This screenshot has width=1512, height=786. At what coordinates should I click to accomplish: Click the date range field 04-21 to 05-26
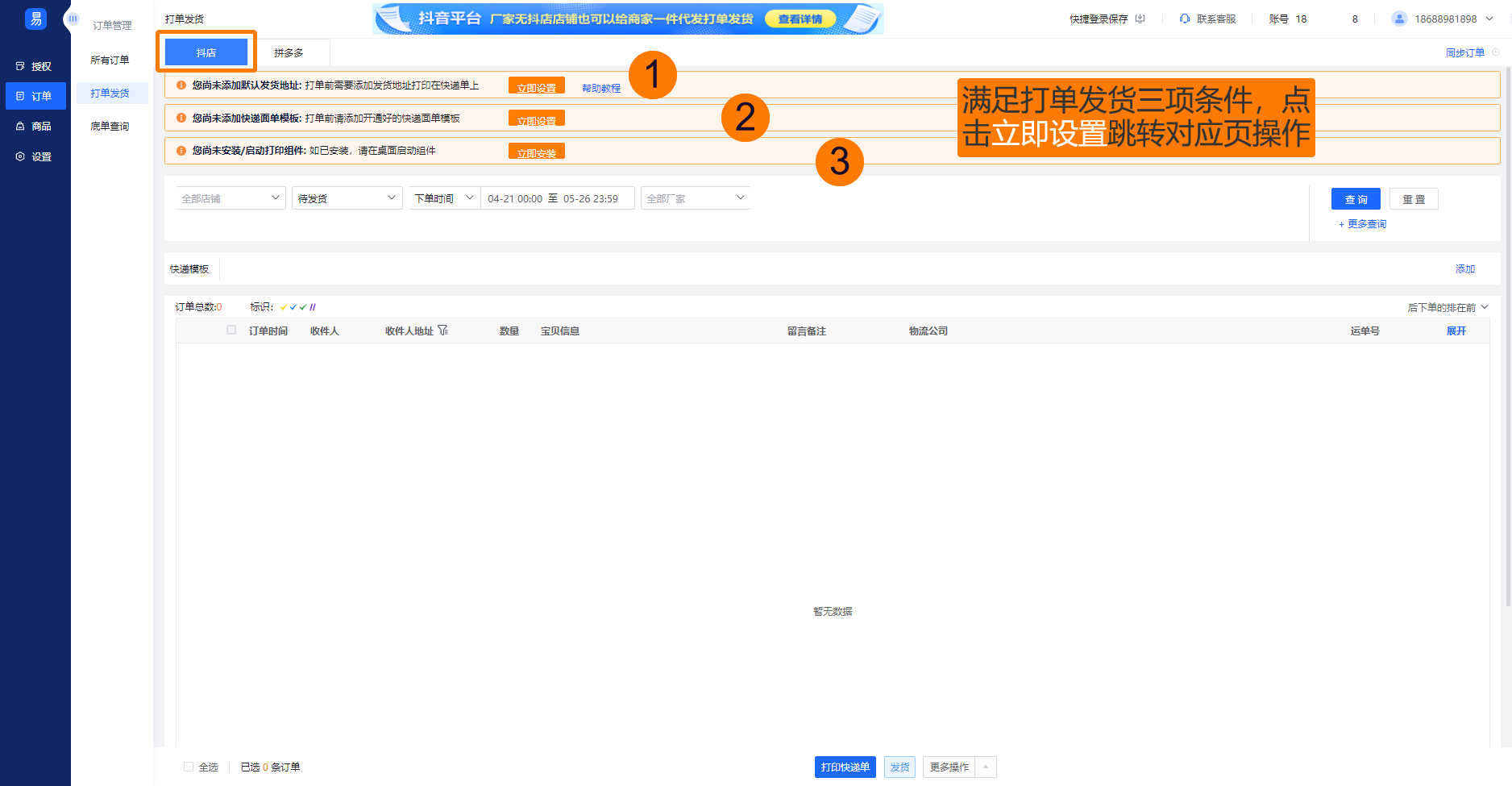(x=558, y=198)
